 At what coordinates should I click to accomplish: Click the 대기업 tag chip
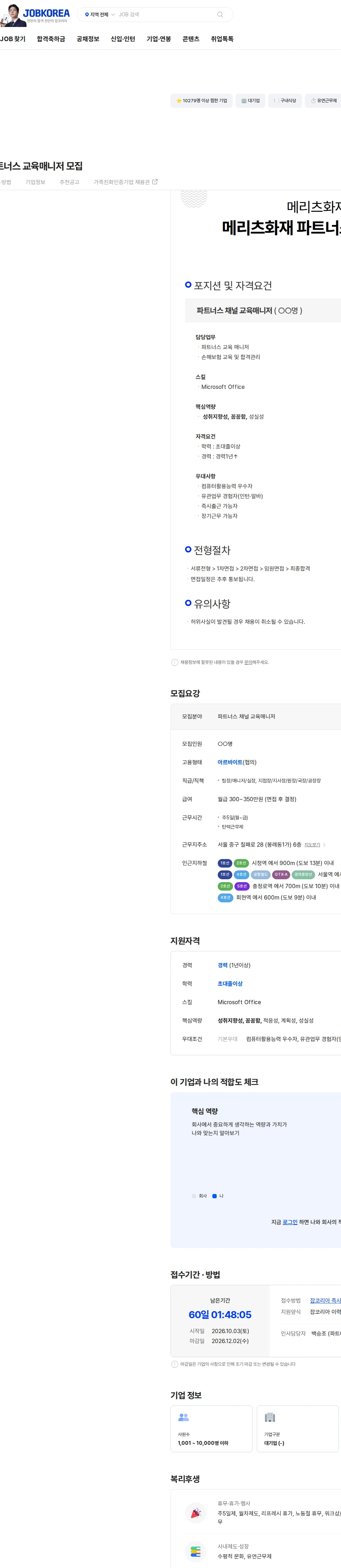[x=250, y=100]
